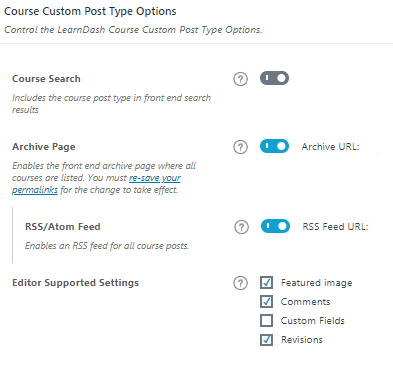Viewport: 393px width, 366px height.
Task: Open help tooltip for Editor Supported Settings
Action: (x=240, y=283)
